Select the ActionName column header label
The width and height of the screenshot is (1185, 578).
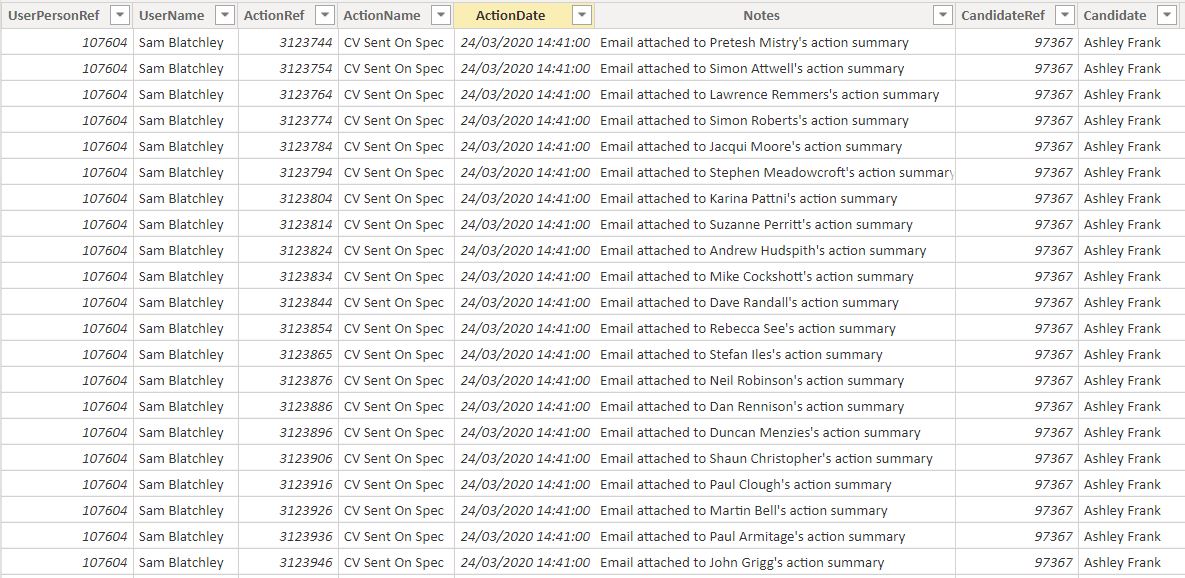(382, 15)
